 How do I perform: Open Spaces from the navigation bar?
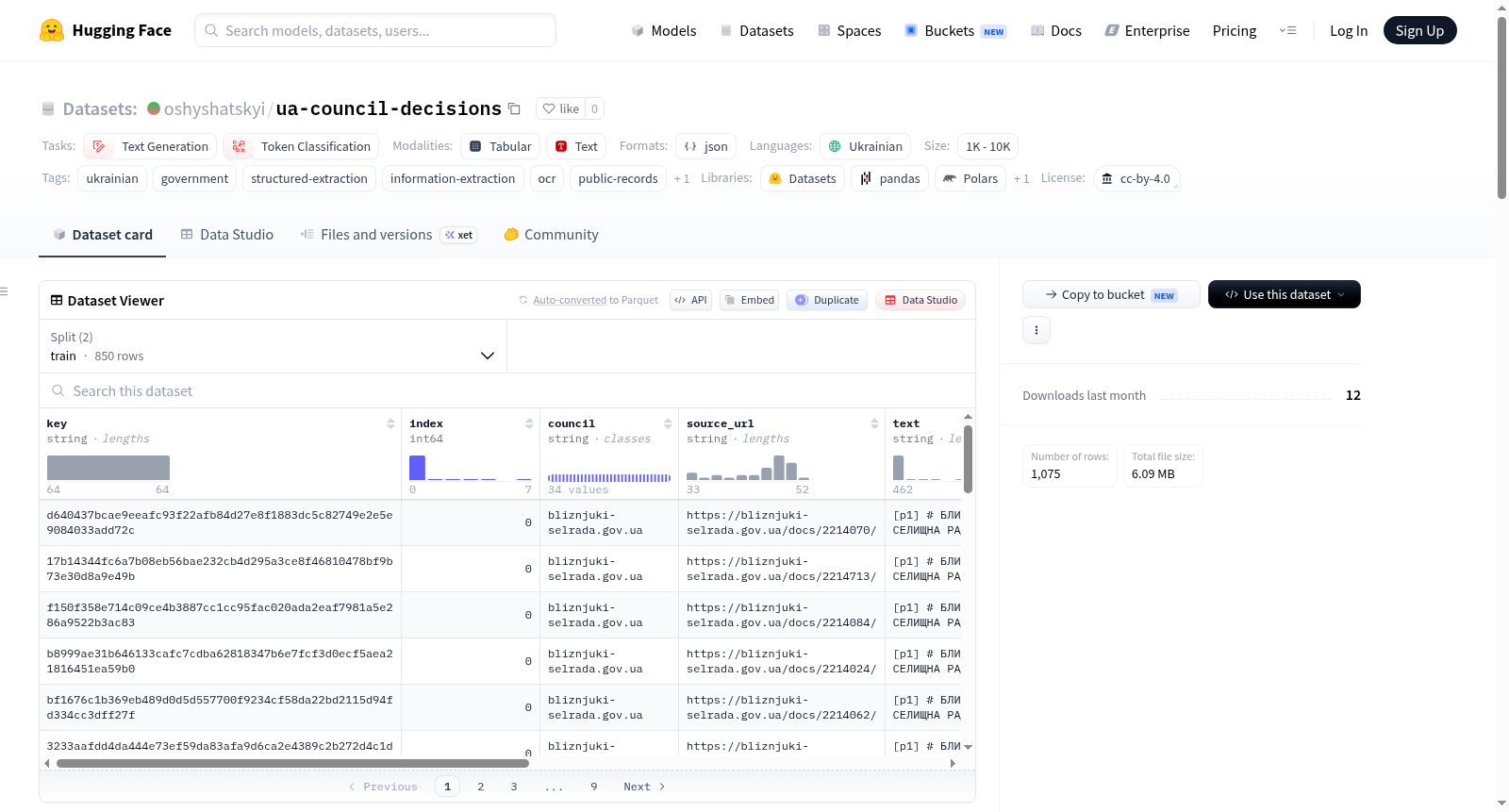849,31
